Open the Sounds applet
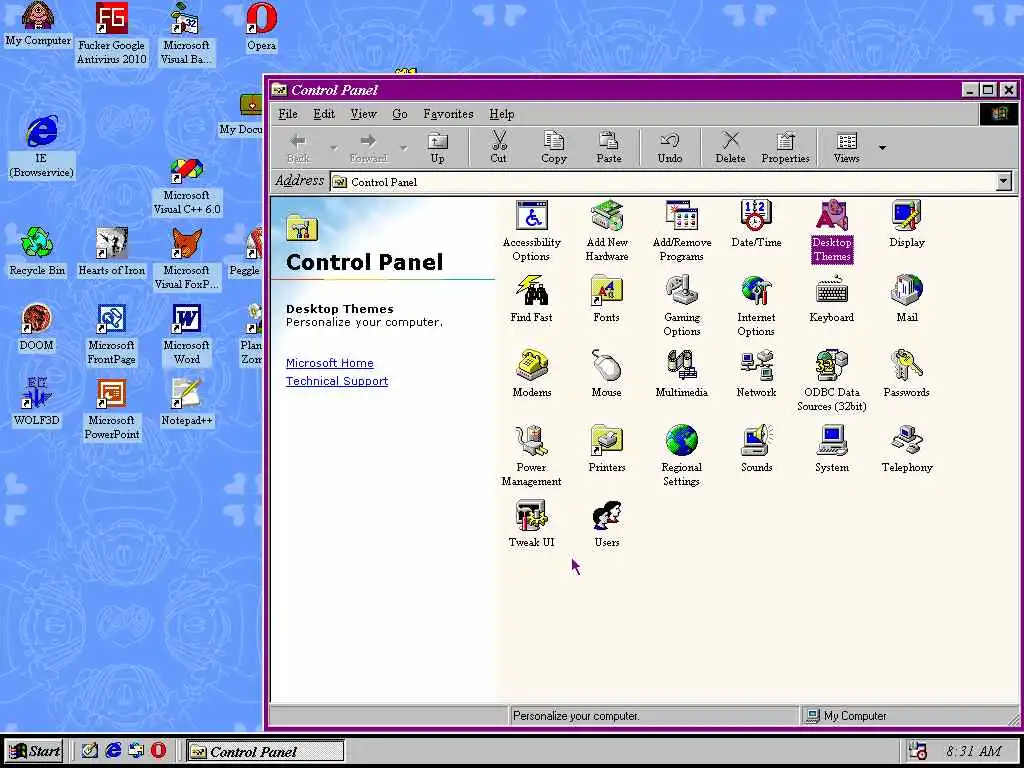The height and width of the screenshot is (768, 1024). click(756, 449)
